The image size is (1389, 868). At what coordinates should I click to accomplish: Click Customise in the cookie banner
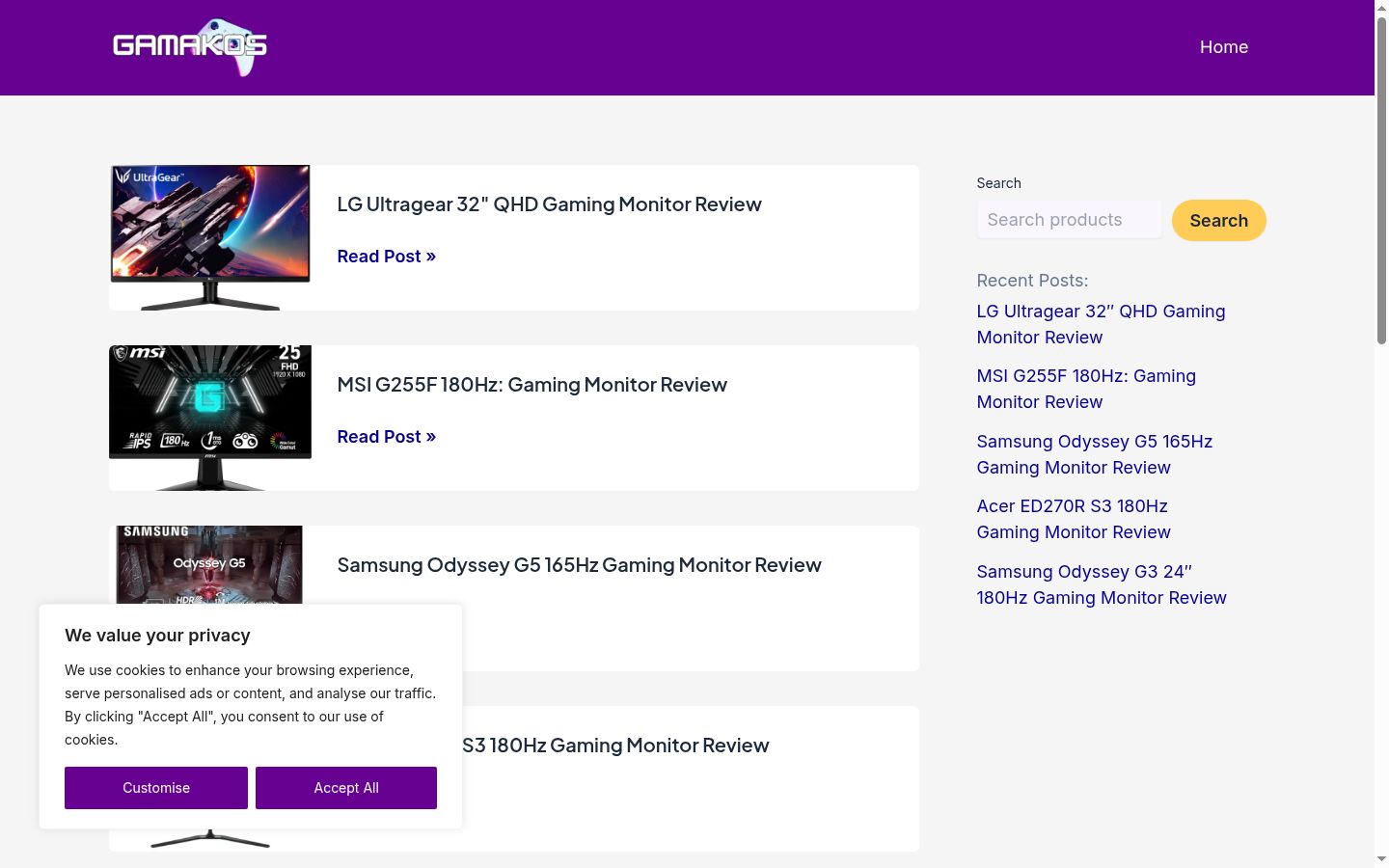coord(156,788)
